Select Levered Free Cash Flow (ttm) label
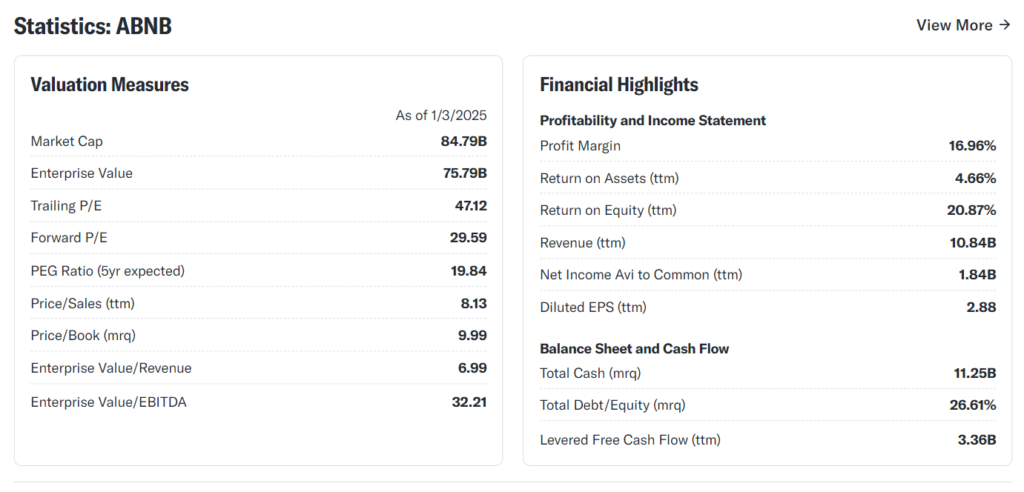Image resolution: width=1024 pixels, height=492 pixels. pyautogui.click(x=630, y=440)
